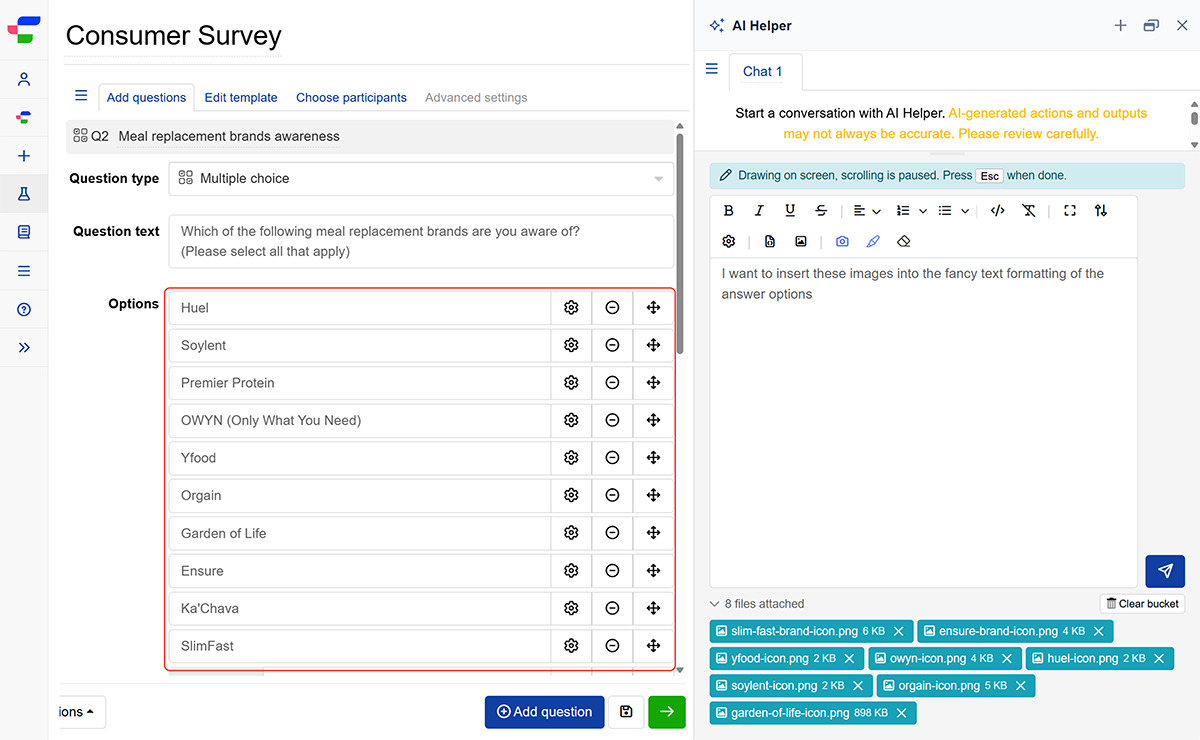Click the Question text input field

(421, 241)
